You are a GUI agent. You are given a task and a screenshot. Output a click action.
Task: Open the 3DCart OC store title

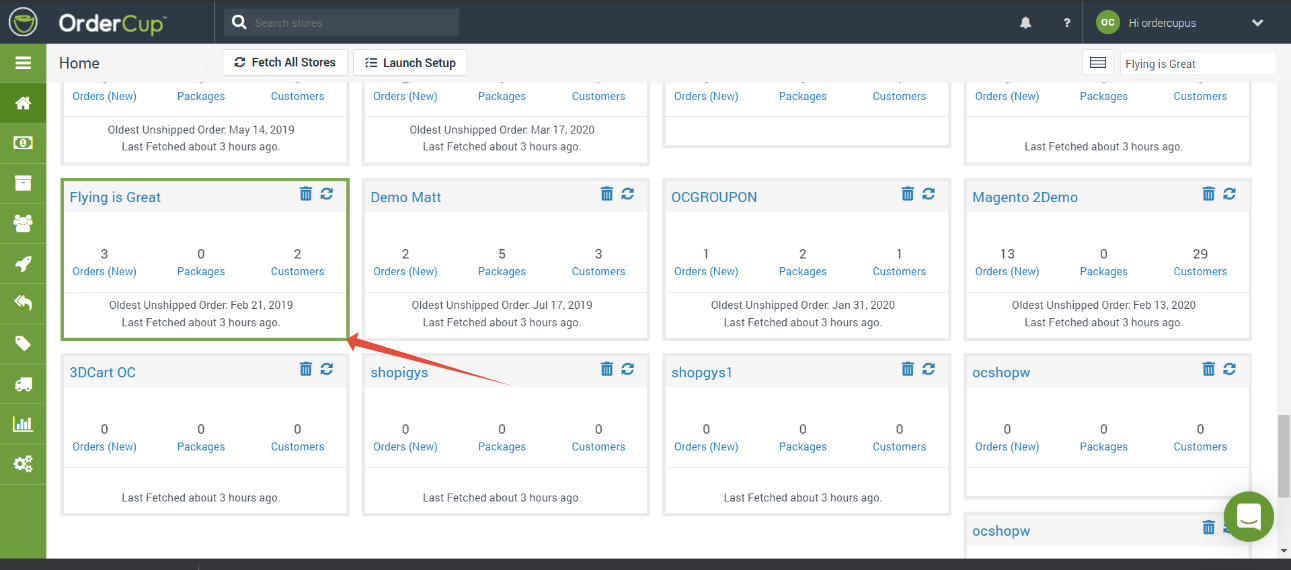coord(102,372)
